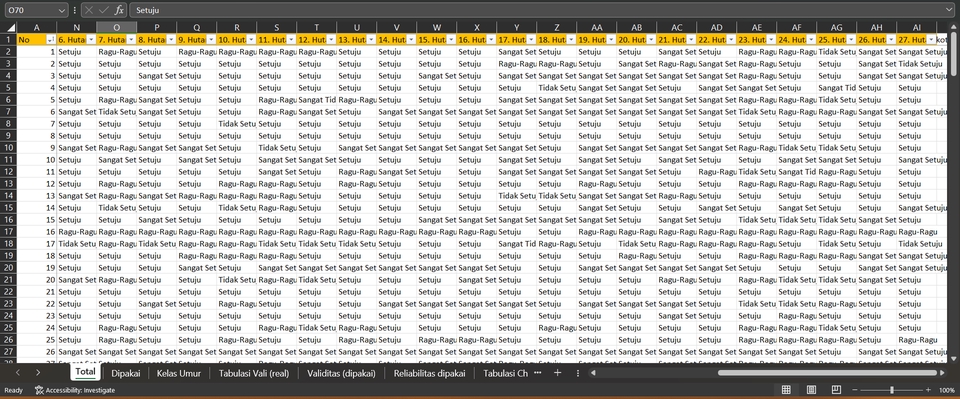Viewport: 960px width, 399px height.
Task: Open filter dropdown for 10. Hut column
Action: coord(251,39)
